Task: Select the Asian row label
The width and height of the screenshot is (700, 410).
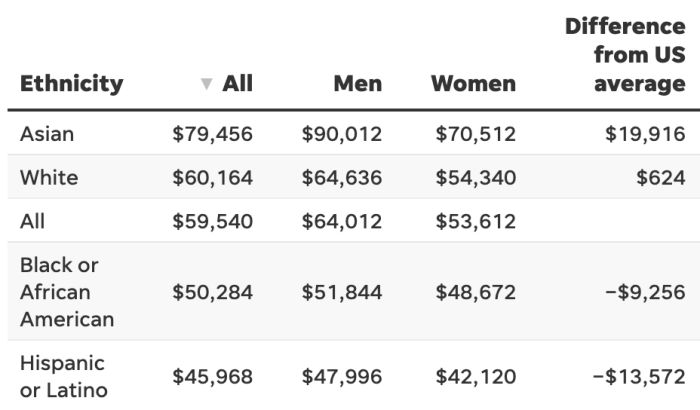Action: pos(47,134)
